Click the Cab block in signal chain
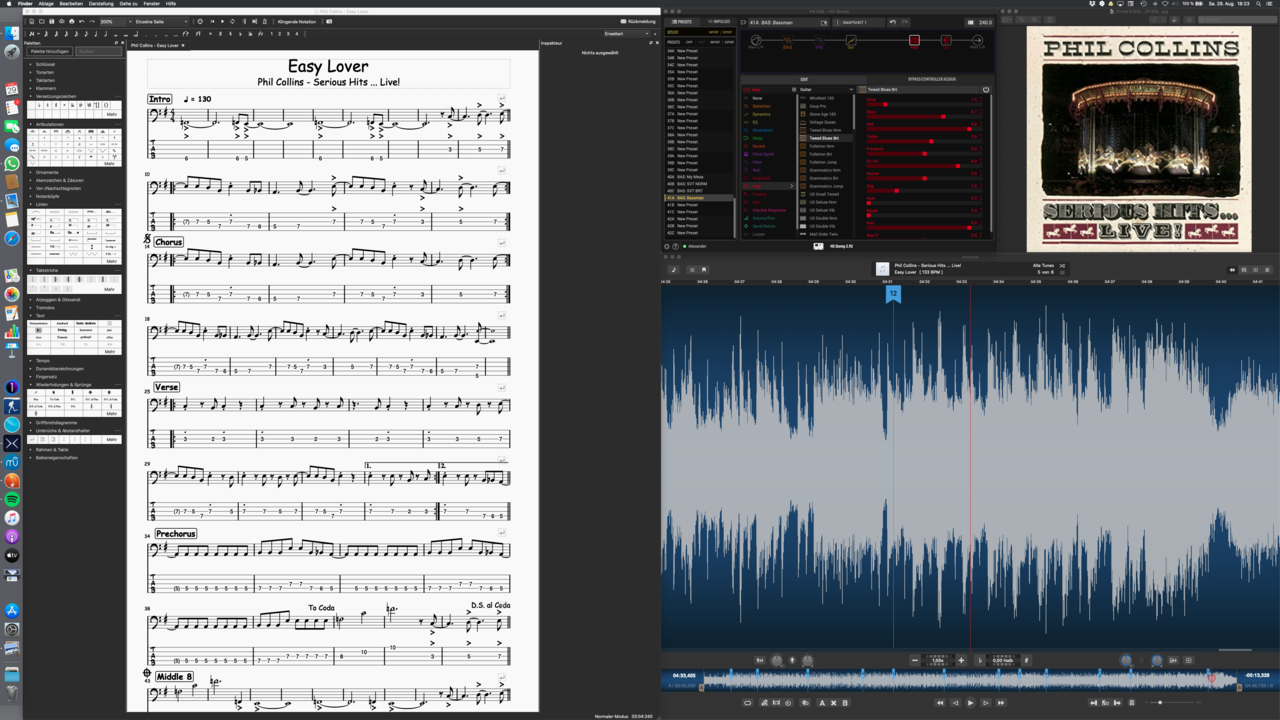 pos(946,41)
